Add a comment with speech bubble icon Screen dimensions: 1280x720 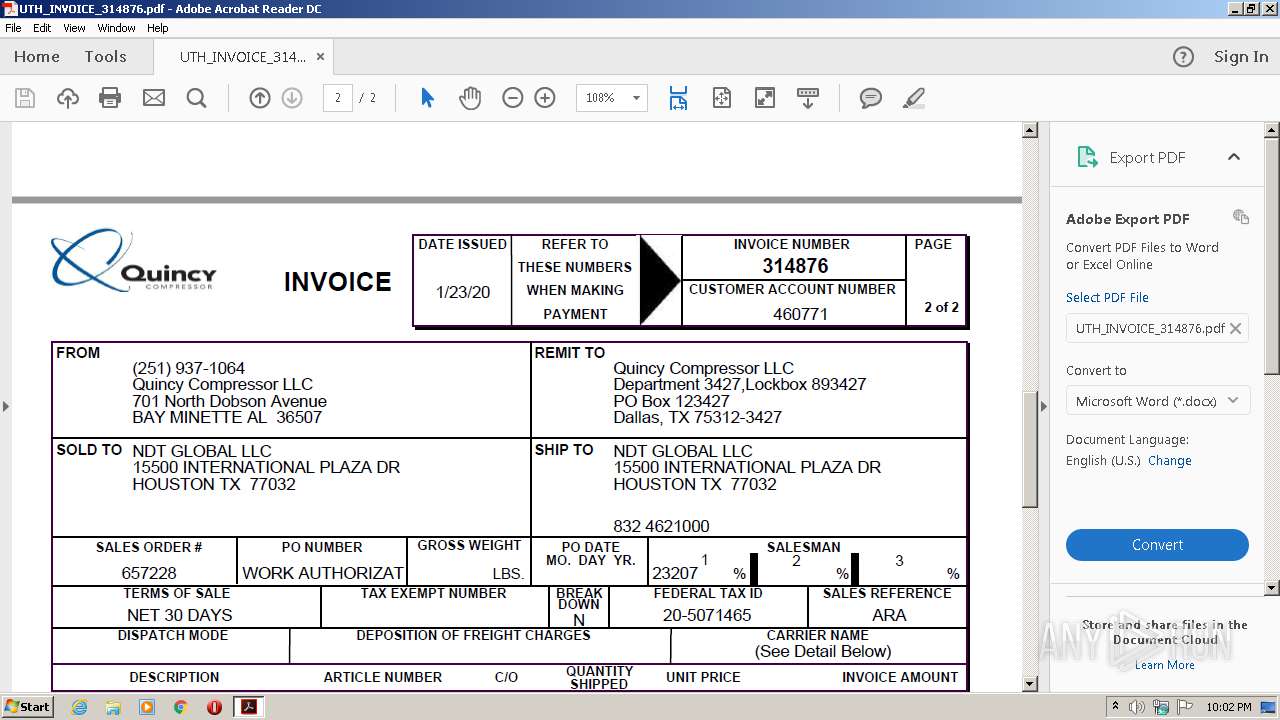pos(871,98)
